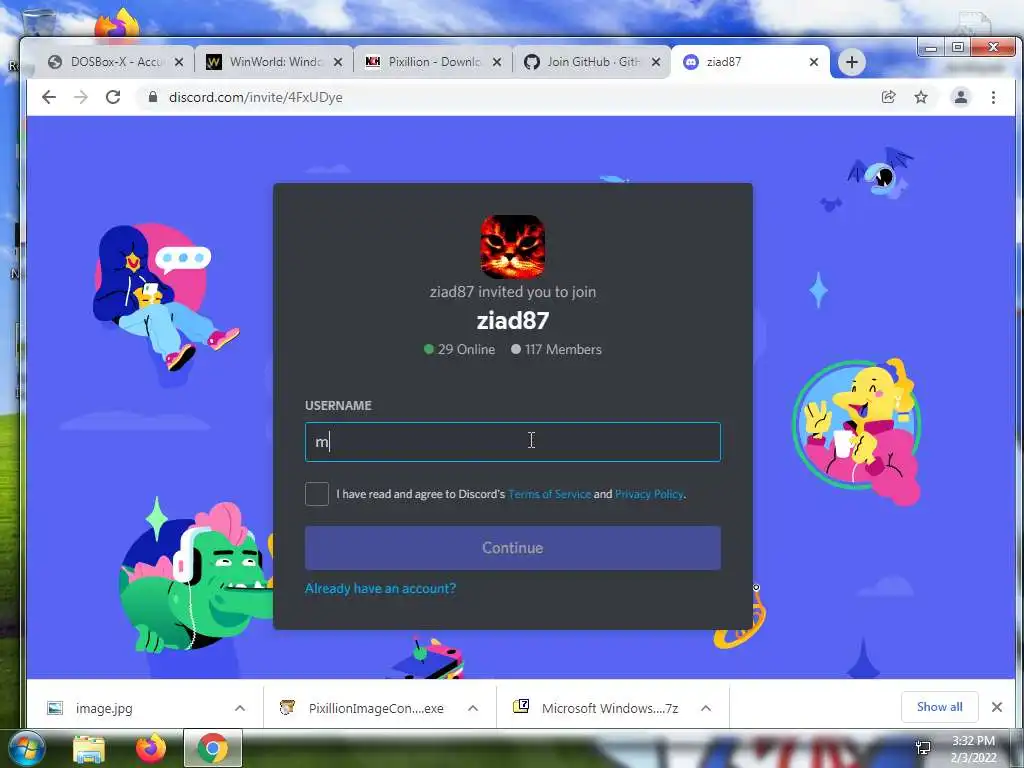This screenshot has height=768, width=1024.
Task: Launch Firefox from the taskbar
Action: coord(151,748)
